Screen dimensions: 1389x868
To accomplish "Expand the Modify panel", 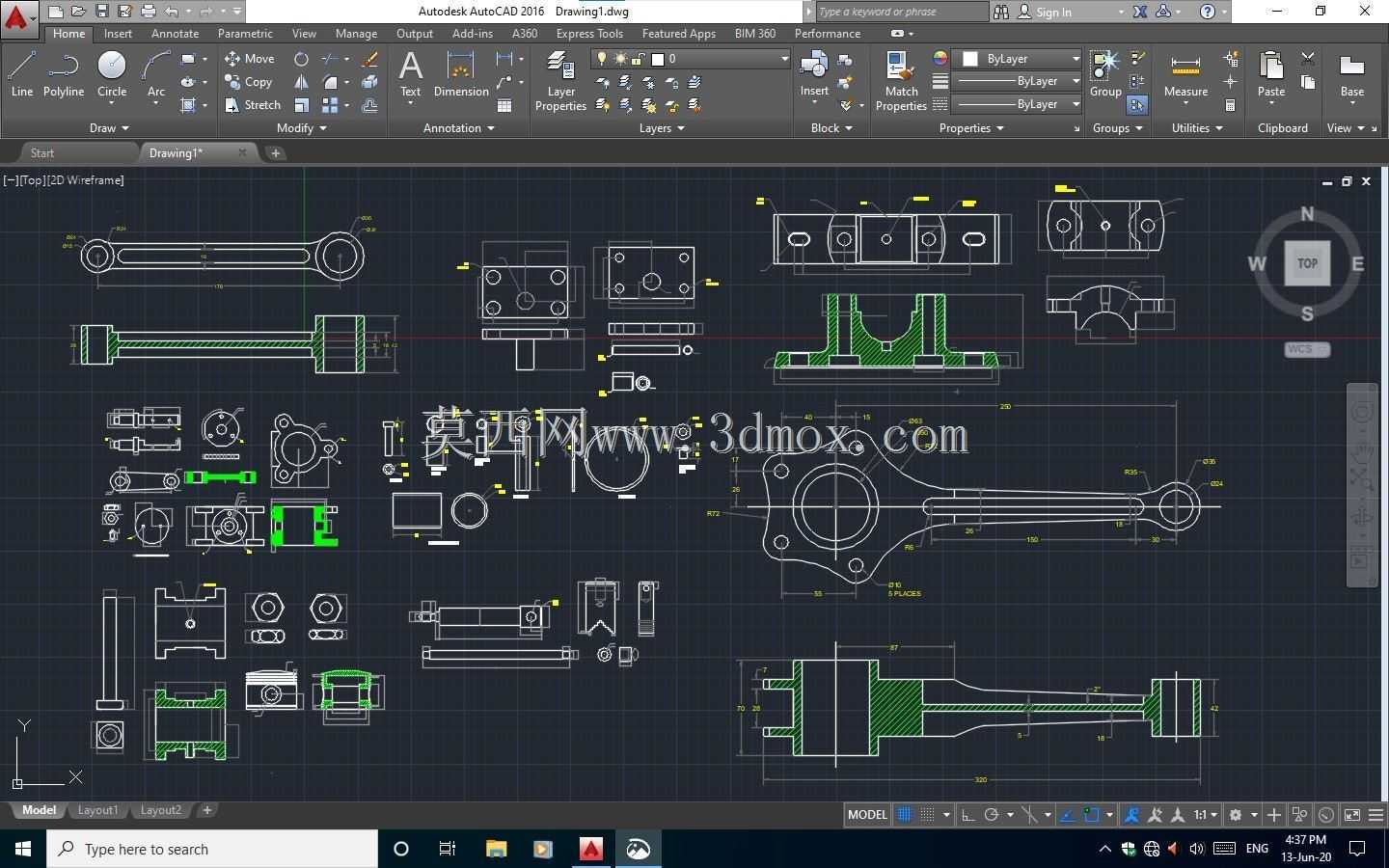I will (x=302, y=128).
